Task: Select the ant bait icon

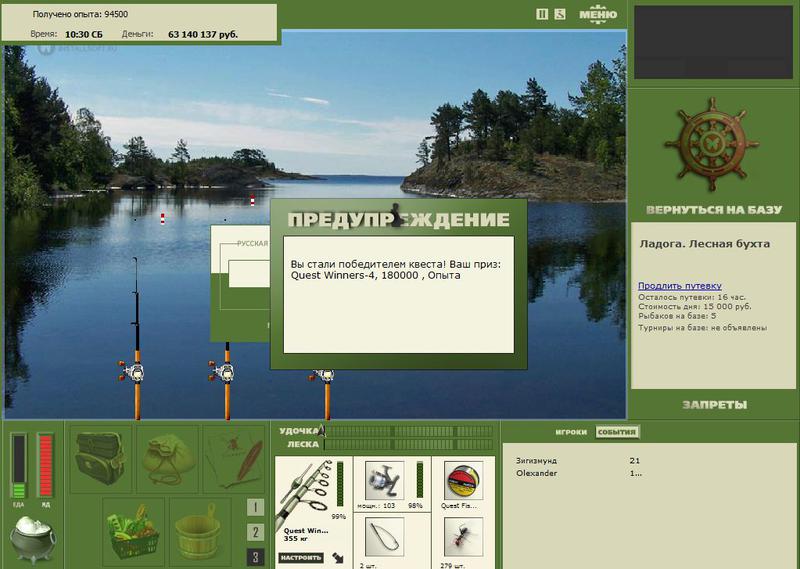Action: click(x=463, y=537)
